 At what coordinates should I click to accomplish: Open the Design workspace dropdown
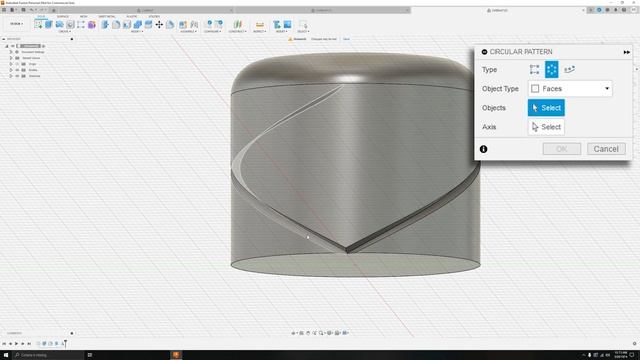(17, 24)
